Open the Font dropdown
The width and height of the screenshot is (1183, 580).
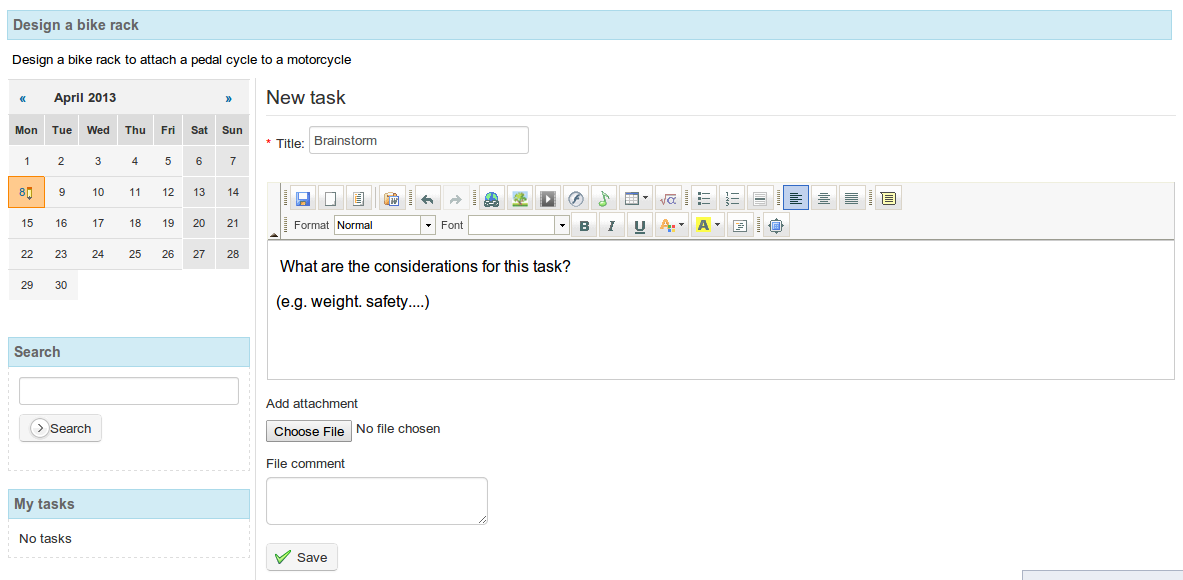pyautogui.click(x=518, y=226)
